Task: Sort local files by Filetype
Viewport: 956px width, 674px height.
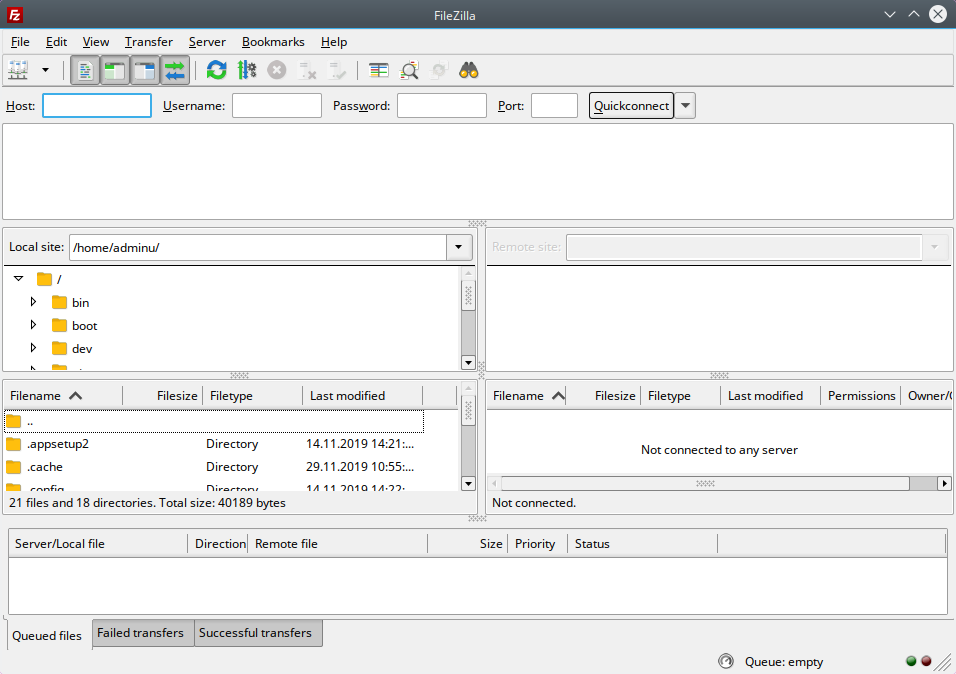Action: (x=252, y=396)
